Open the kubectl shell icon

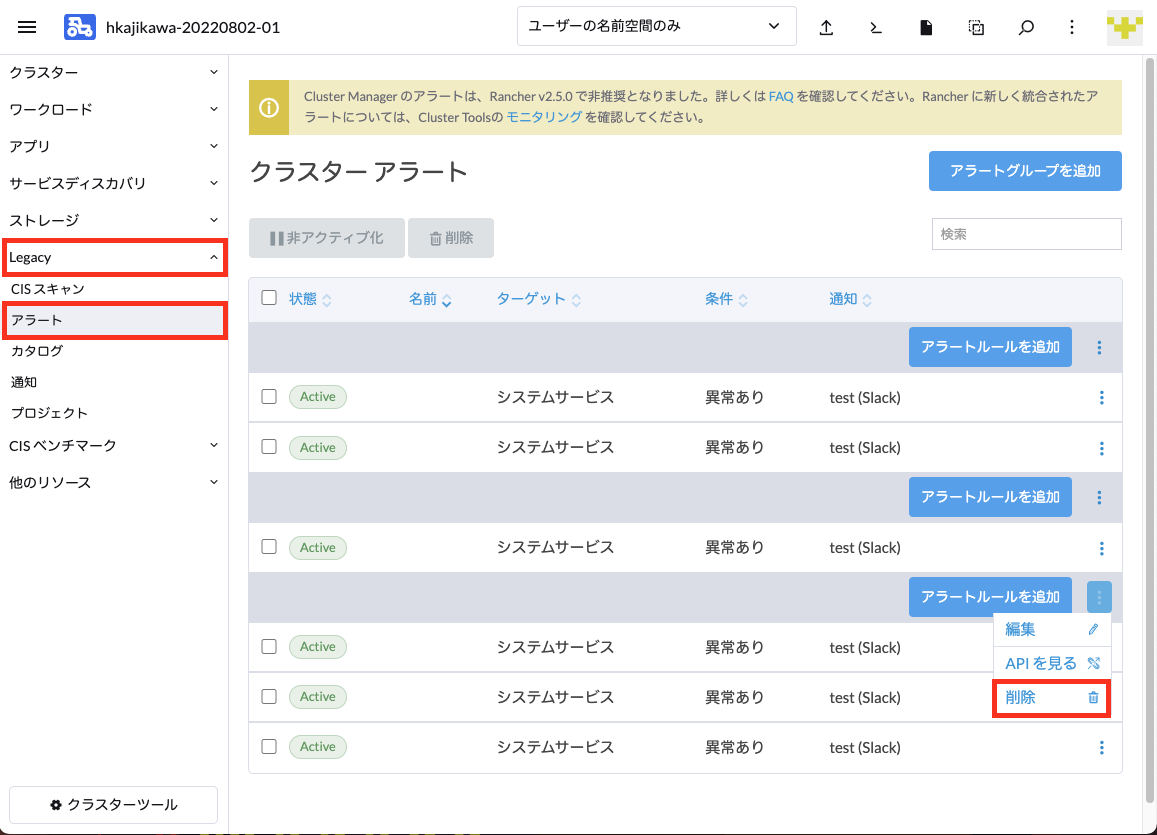[876, 27]
